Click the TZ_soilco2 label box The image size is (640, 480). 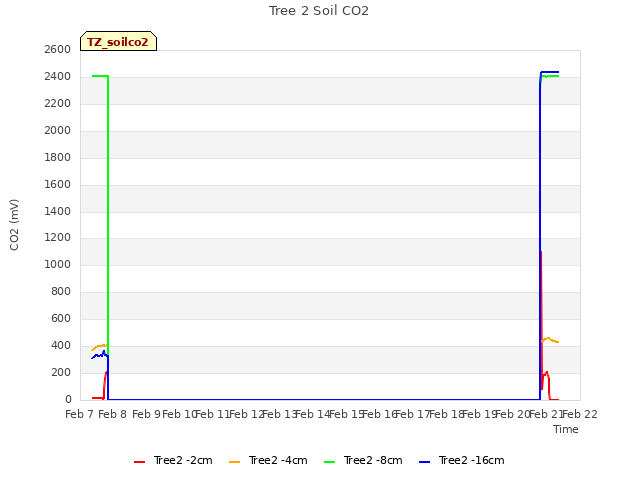click(118, 41)
